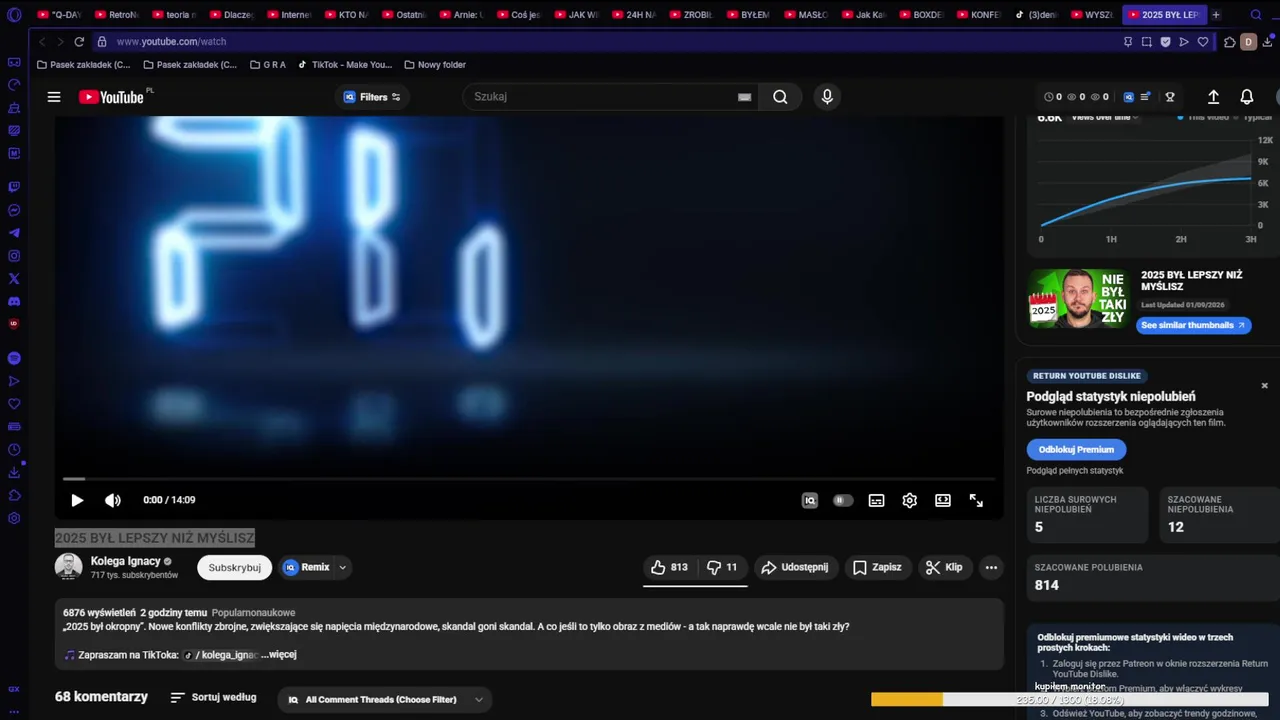Open All Comment Threads filter dropdown
This screenshot has height=720, width=1280.
(385, 699)
